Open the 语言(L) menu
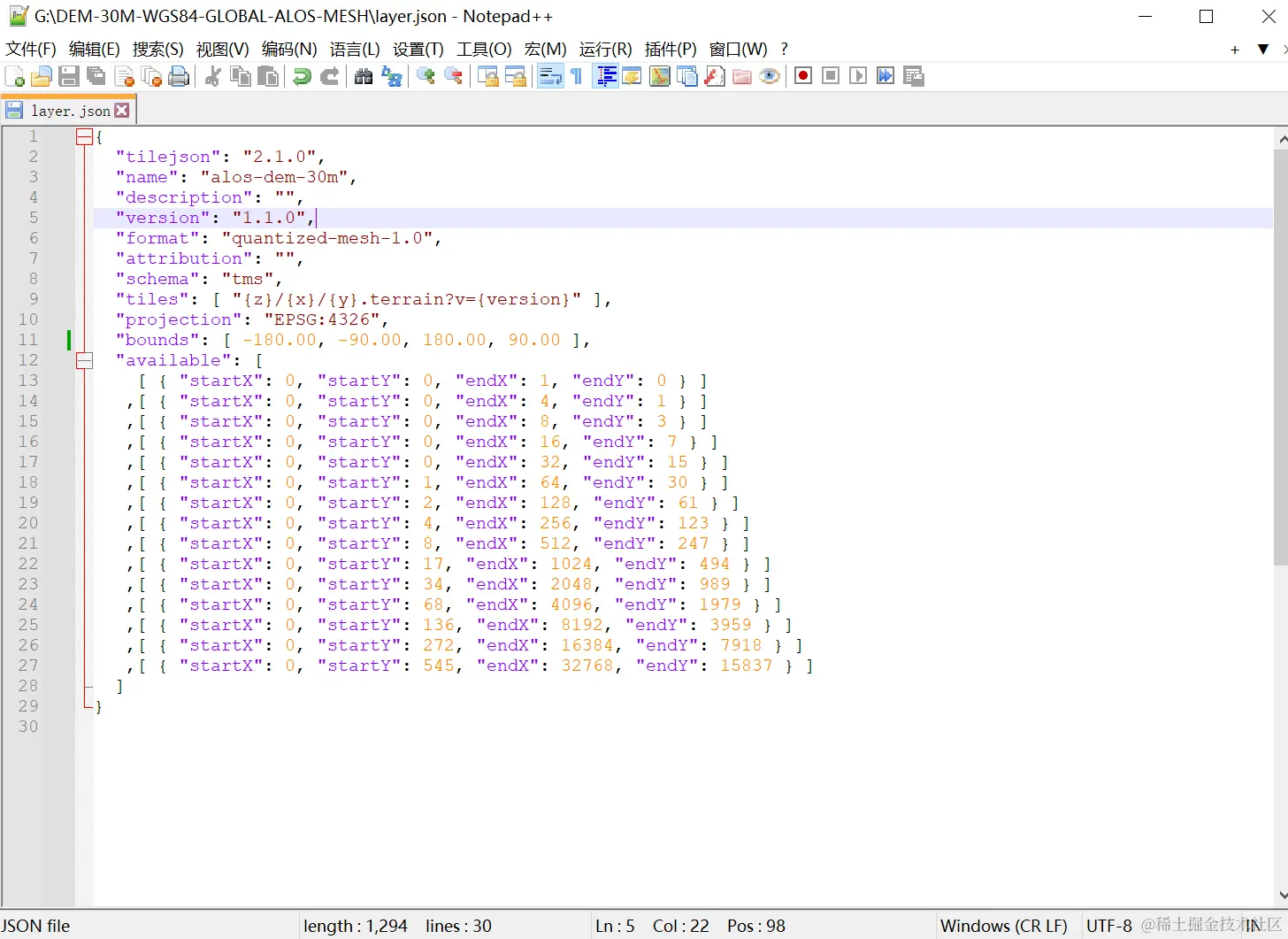The width and height of the screenshot is (1288, 939). tap(355, 50)
